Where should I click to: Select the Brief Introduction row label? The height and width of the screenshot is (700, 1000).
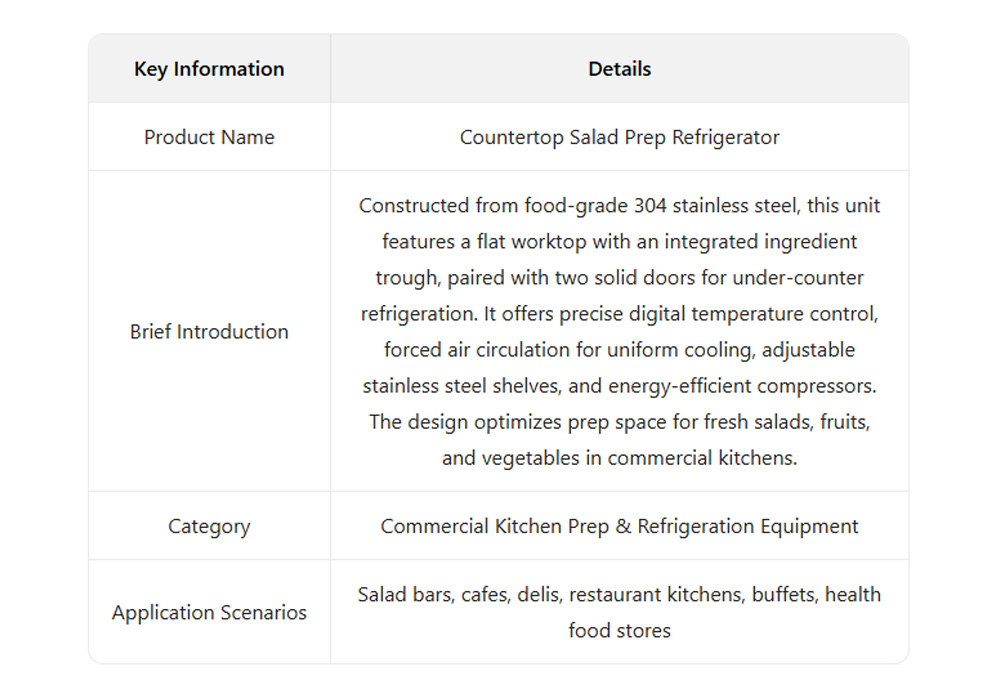209,332
